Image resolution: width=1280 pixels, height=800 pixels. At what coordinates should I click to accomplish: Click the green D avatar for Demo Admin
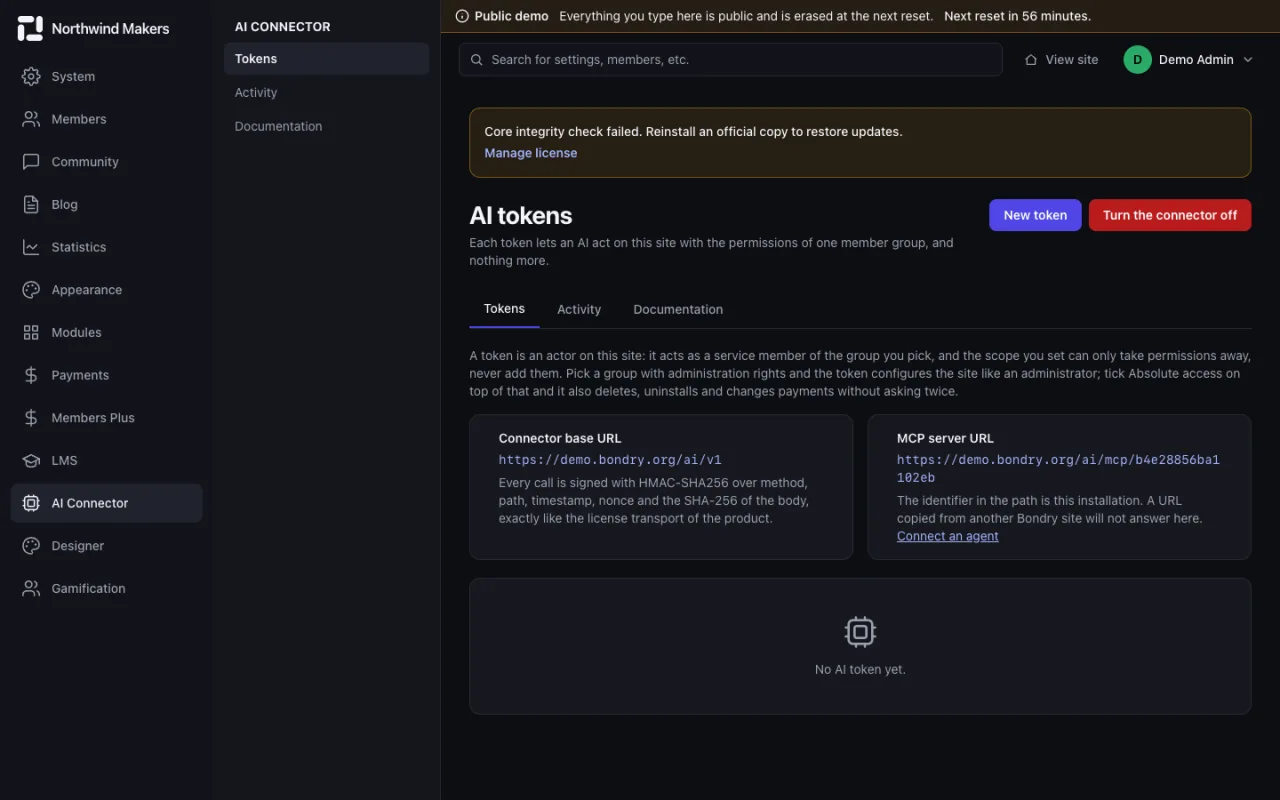[1137, 60]
